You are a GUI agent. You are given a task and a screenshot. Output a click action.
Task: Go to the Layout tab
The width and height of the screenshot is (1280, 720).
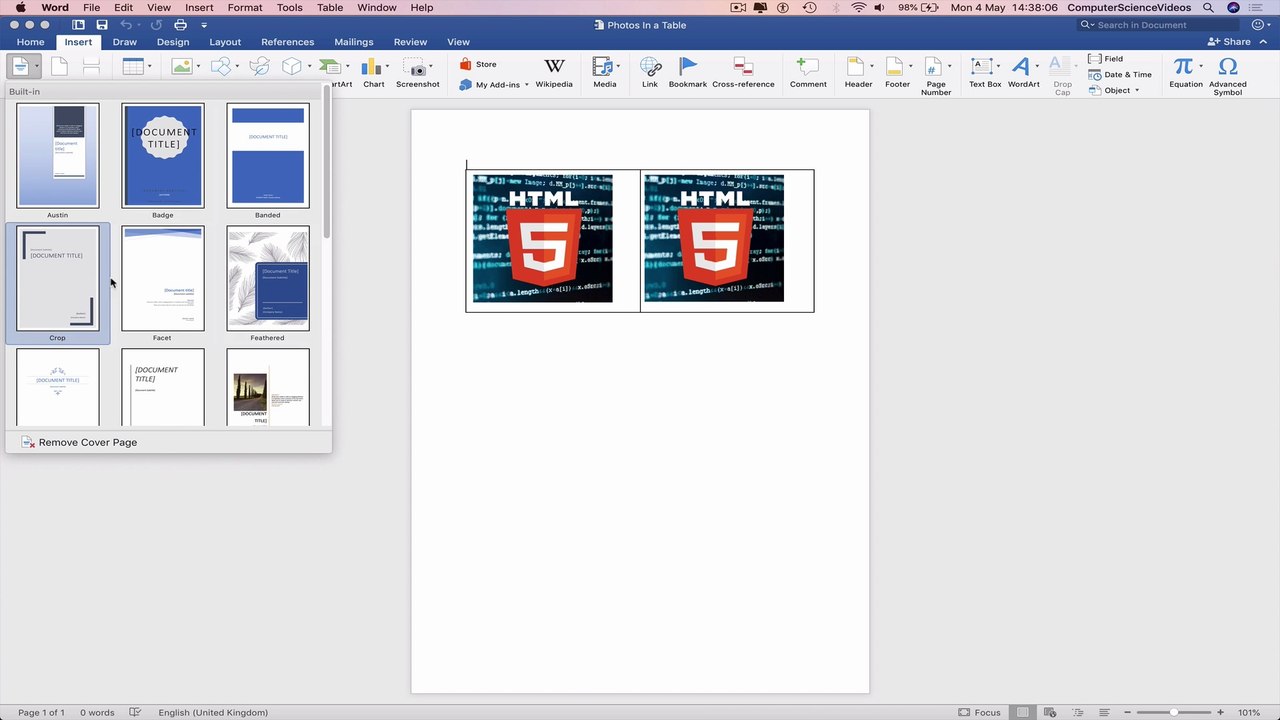click(x=225, y=42)
